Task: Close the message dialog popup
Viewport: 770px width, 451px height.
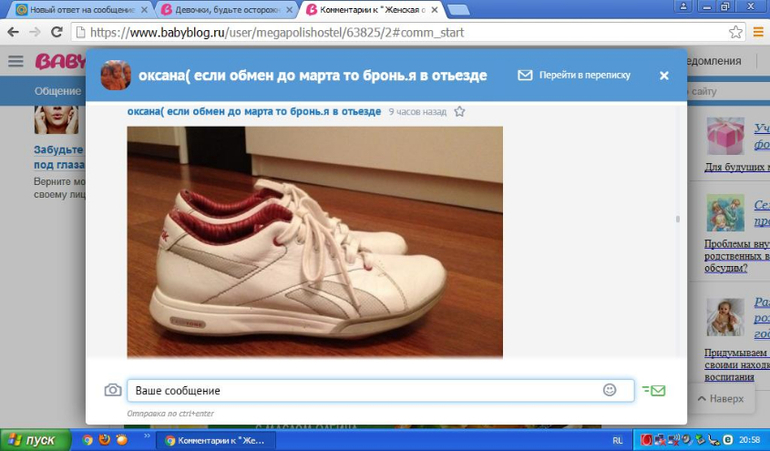Action: point(664,75)
